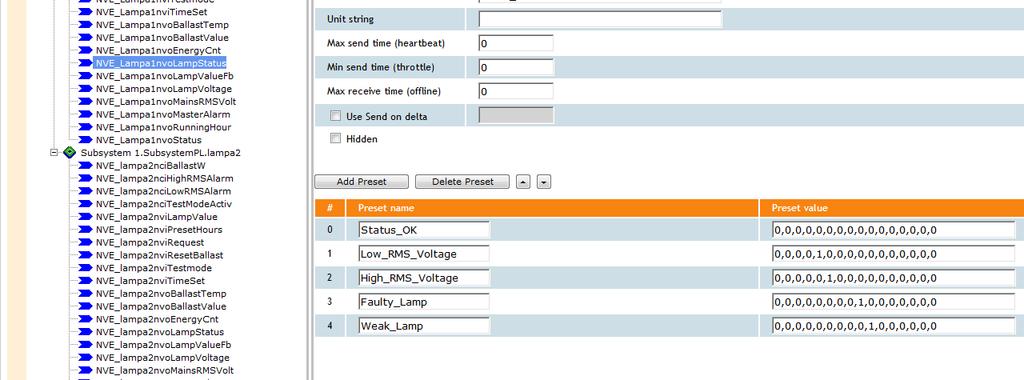Edit the preset value for Status_OK

pyautogui.click(x=893, y=230)
